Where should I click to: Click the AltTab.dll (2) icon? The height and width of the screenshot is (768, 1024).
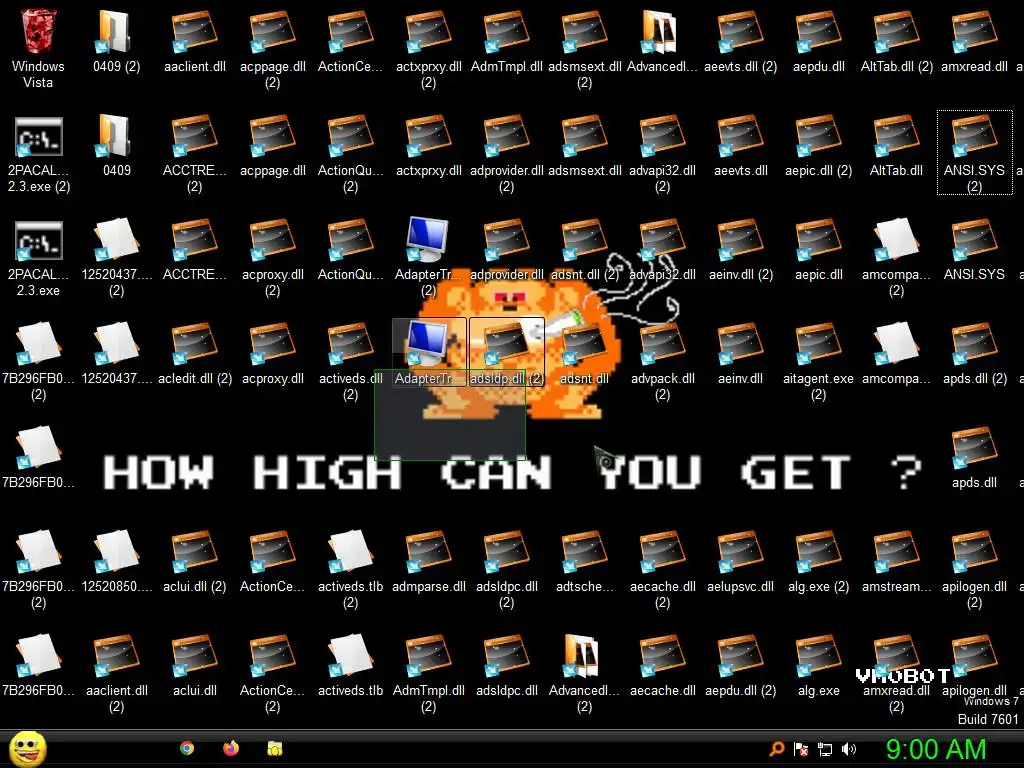pyautogui.click(x=896, y=33)
